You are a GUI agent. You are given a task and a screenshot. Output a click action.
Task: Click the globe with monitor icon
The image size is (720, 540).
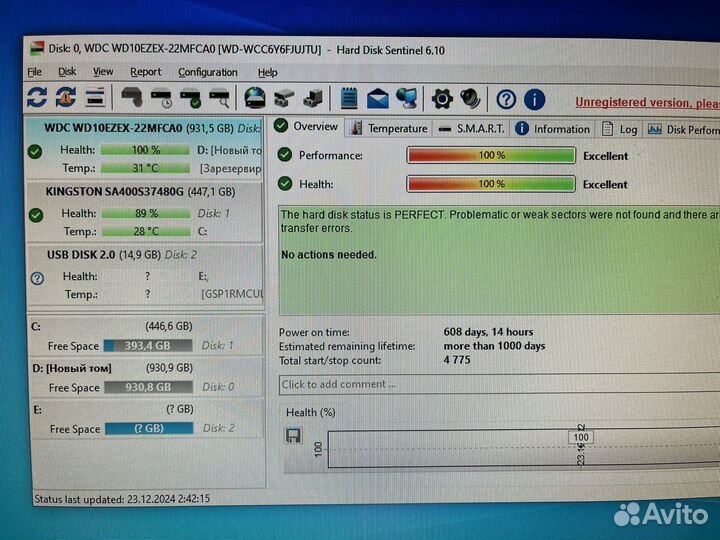point(407,98)
